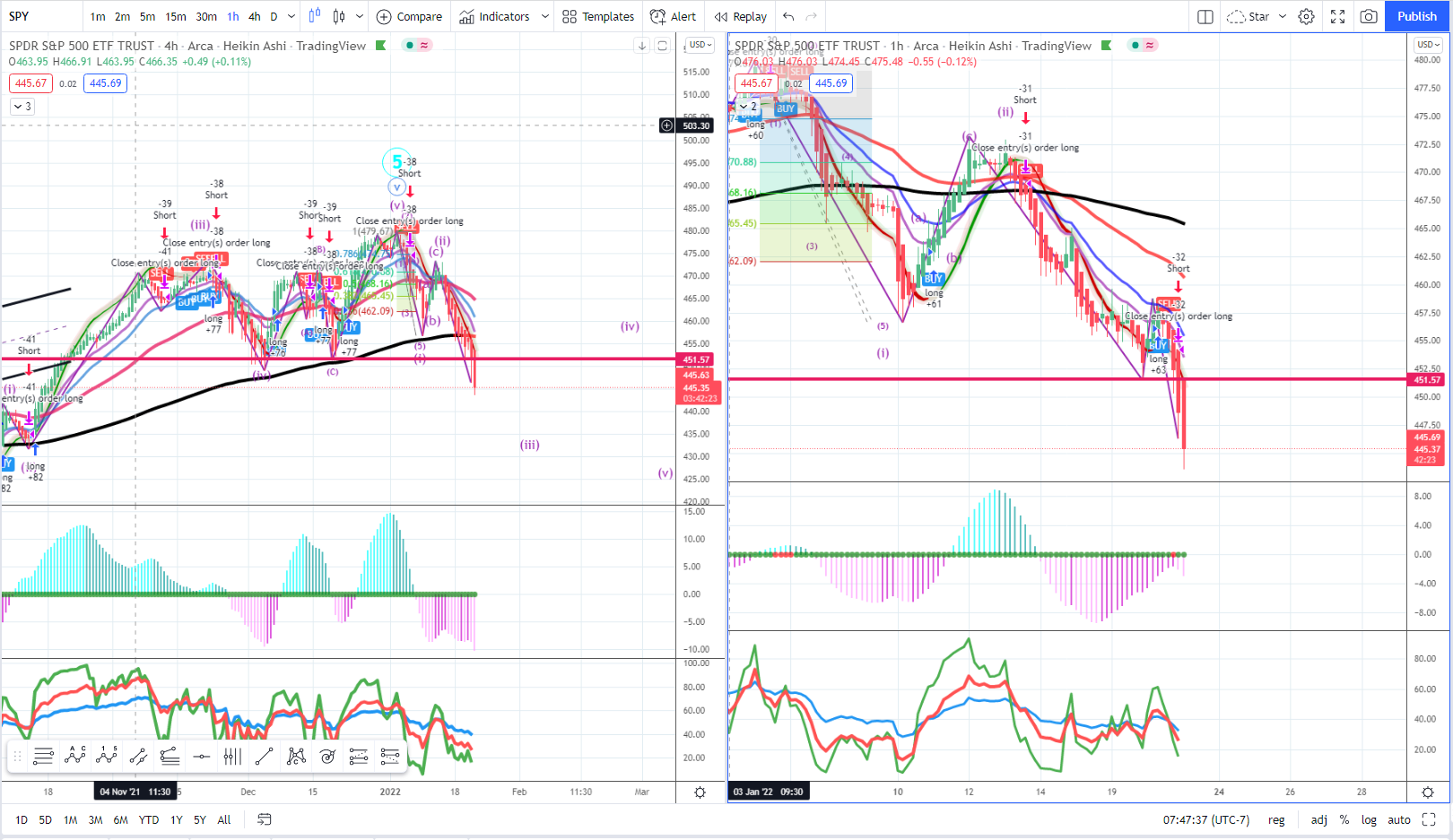The image size is (1453, 840).
Task: Select the vertical bars pattern tool
Action: (232, 757)
